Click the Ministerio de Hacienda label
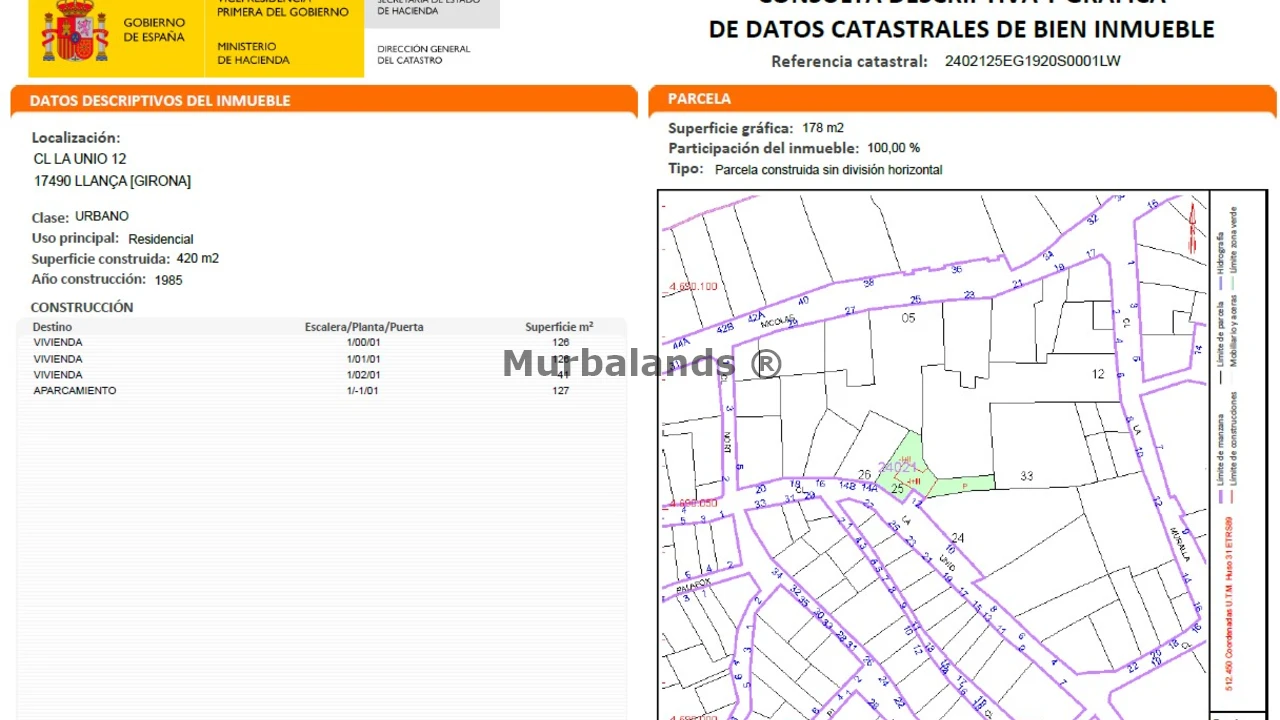 253,53
